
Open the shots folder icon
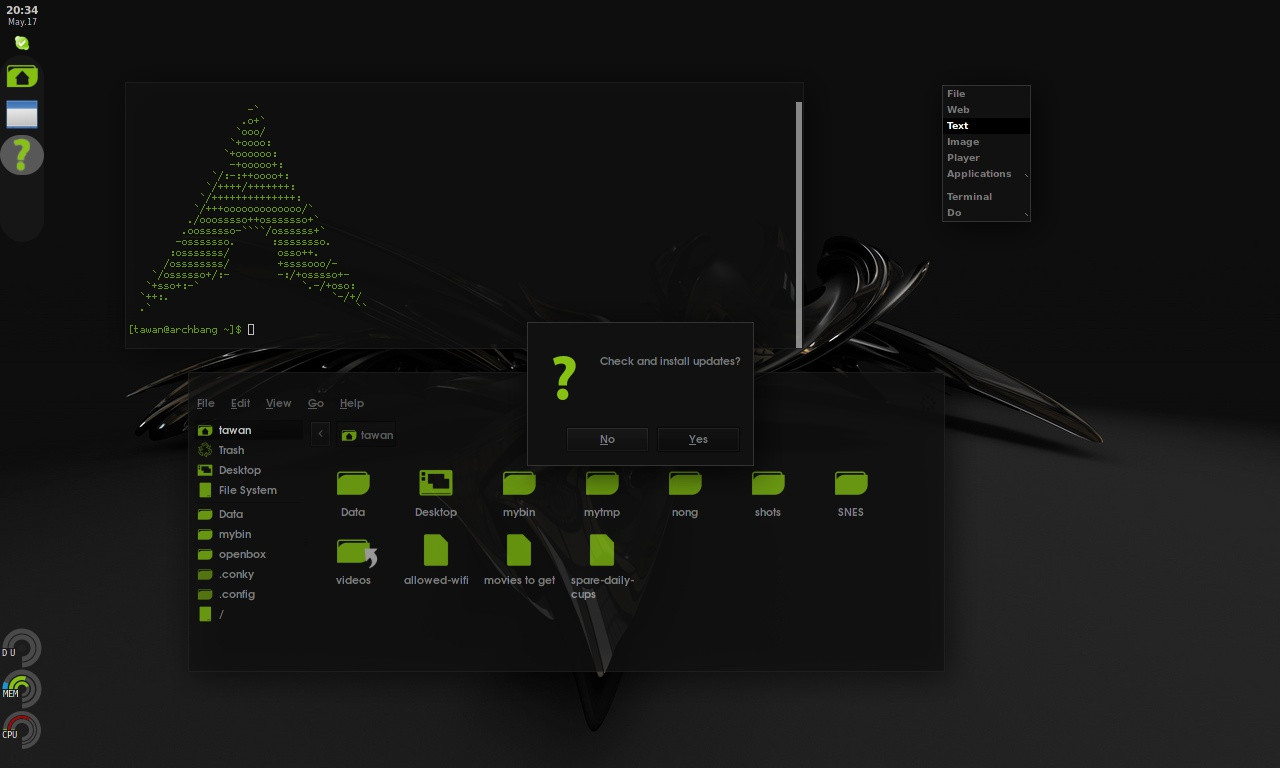click(768, 484)
